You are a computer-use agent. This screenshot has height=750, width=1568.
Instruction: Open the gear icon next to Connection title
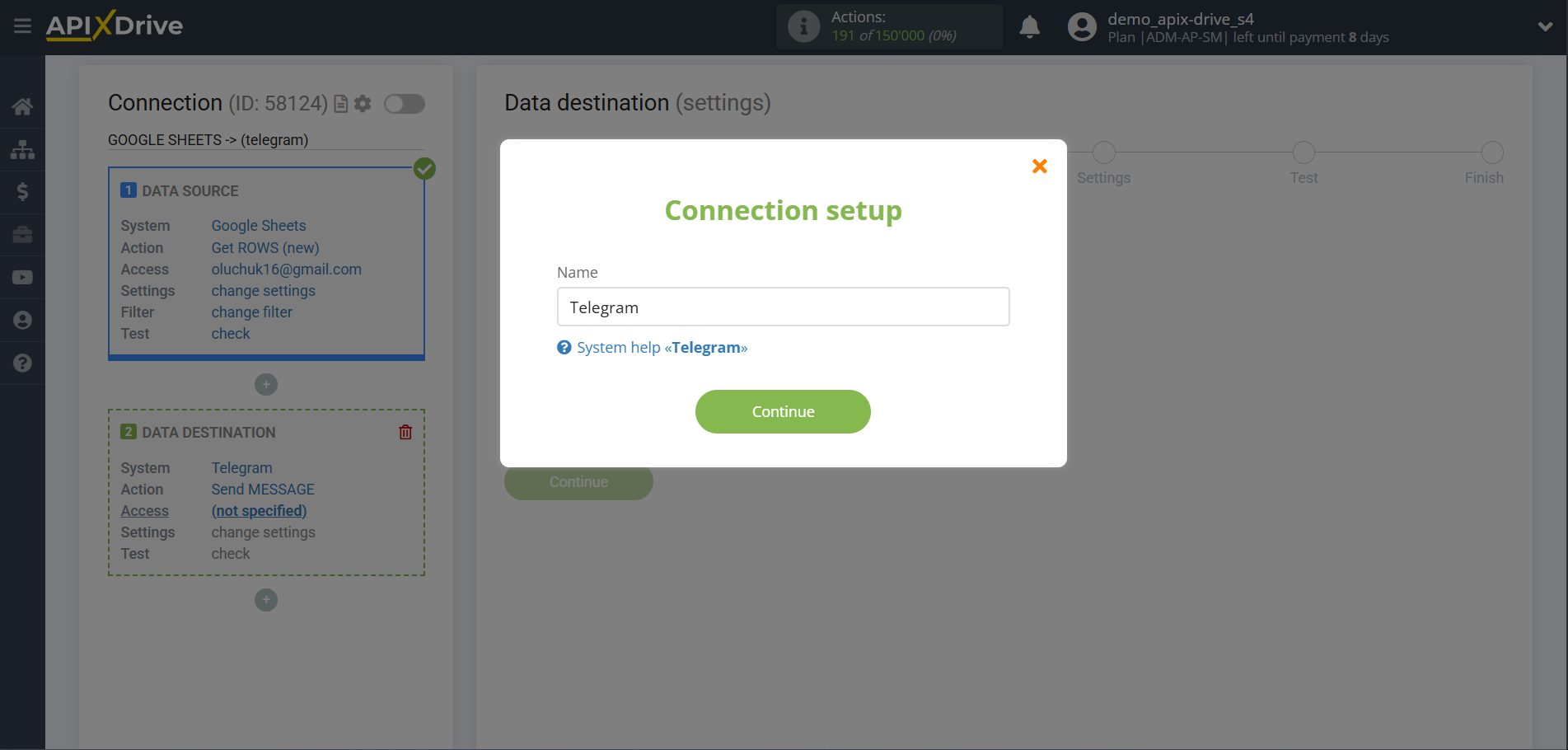click(363, 104)
